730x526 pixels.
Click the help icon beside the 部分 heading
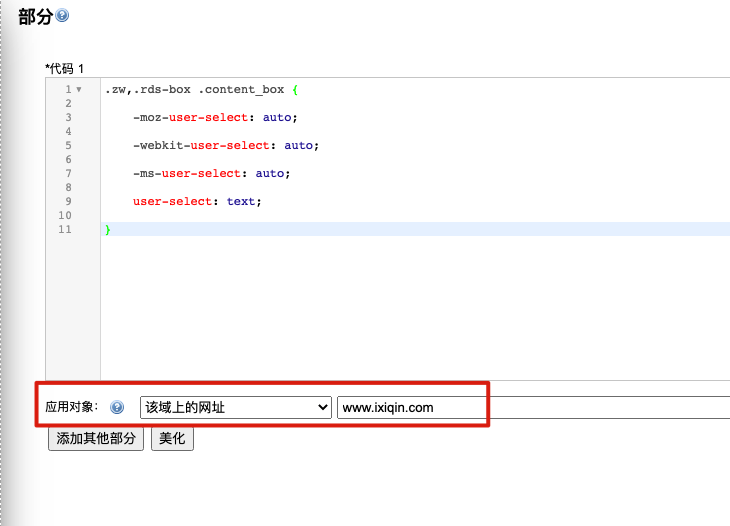[63, 16]
